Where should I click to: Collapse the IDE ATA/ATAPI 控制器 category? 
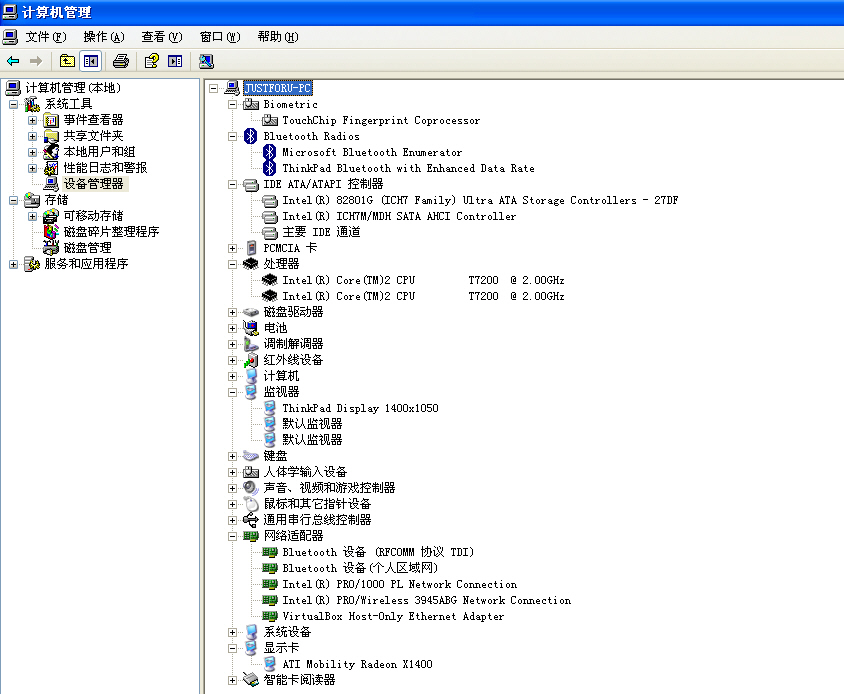click(x=233, y=184)
